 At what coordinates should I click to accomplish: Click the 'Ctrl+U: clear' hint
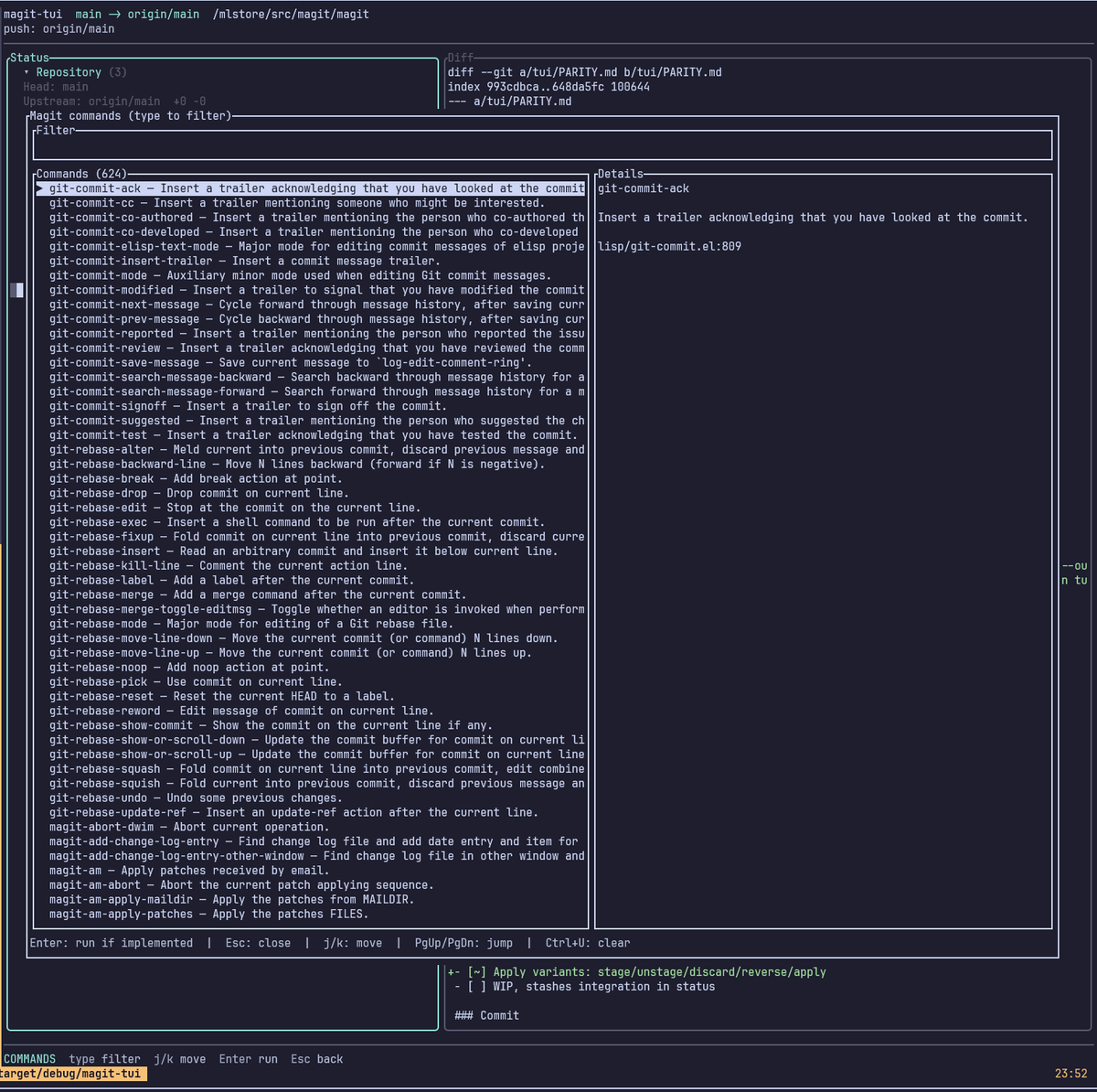pos(588,943)
